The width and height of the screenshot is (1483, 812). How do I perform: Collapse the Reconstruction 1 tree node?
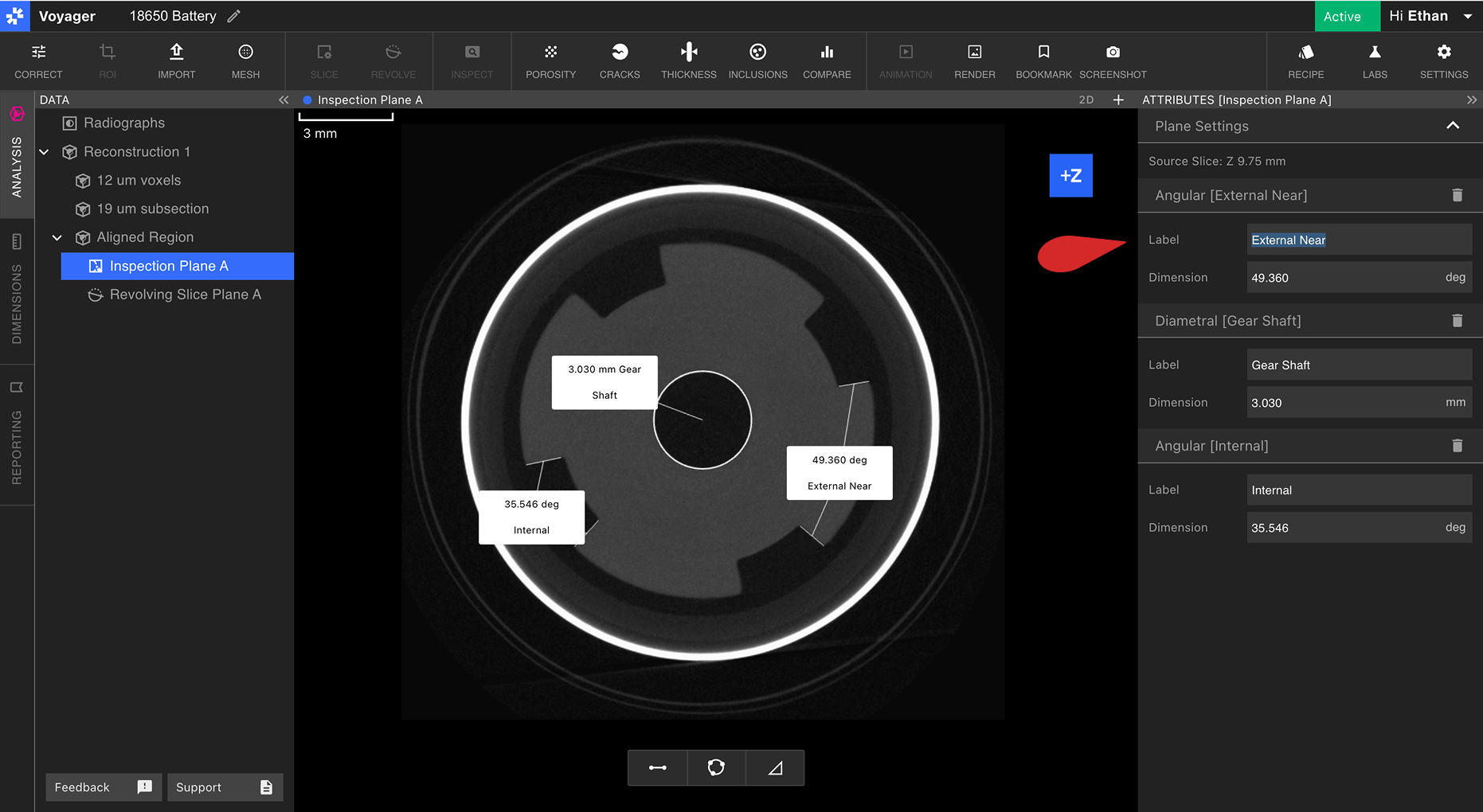[x=45, y=151]
